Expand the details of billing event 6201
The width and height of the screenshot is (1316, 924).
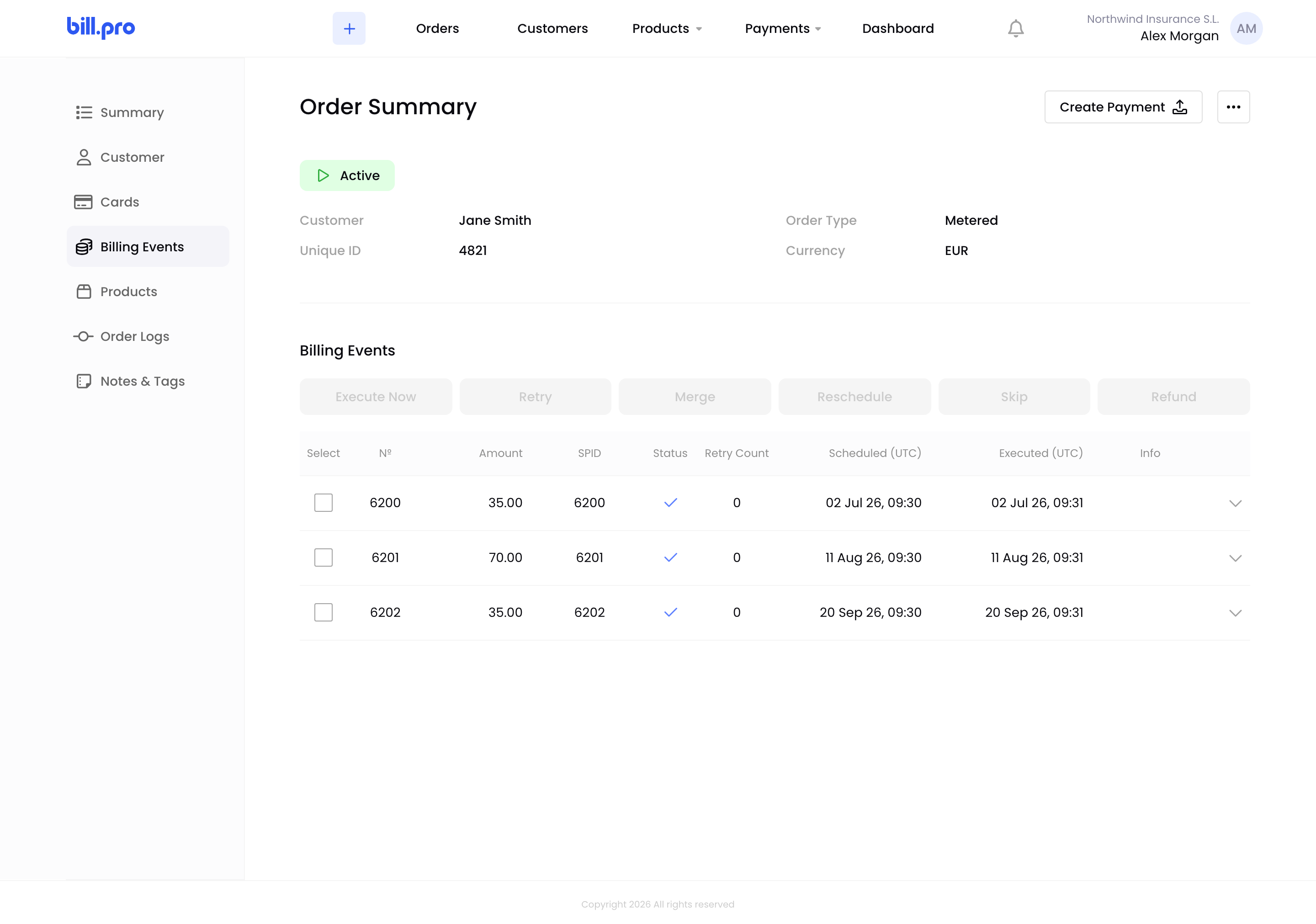tap(1235, 558)
